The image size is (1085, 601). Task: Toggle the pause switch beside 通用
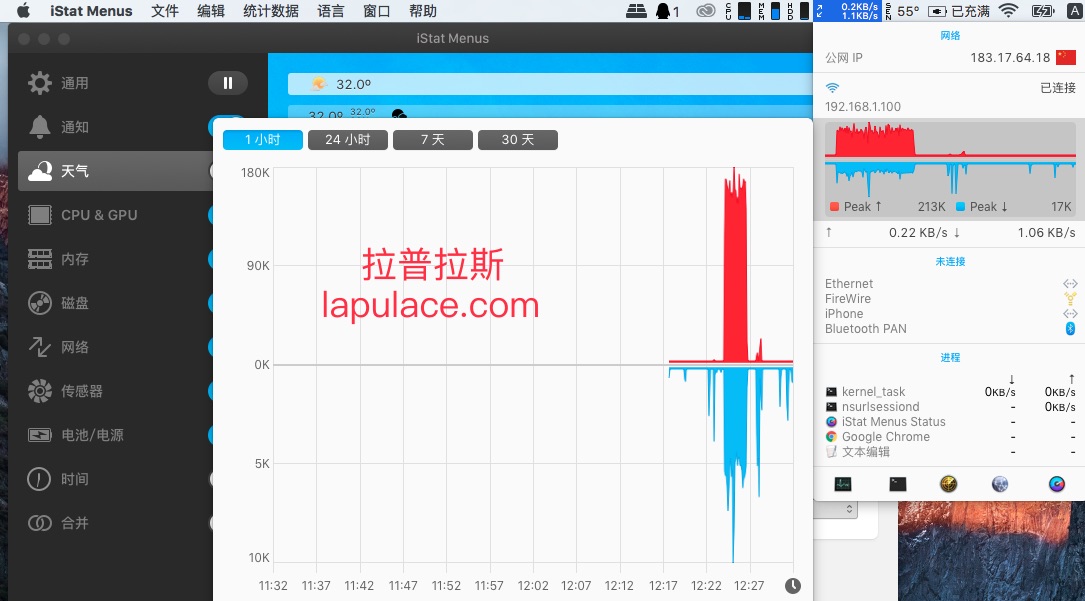coord(228,83)
